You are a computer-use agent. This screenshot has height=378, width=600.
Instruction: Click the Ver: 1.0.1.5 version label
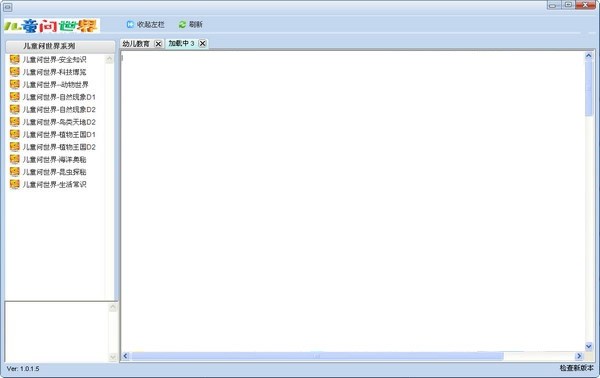[23, 369]
